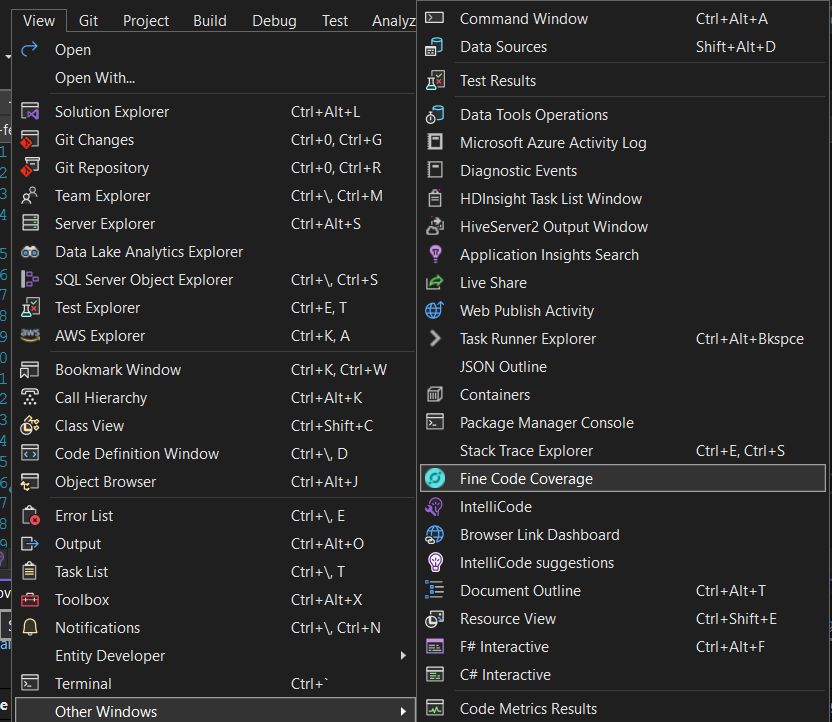
Task: Select Terminal menu item
Action: tap(214, 683)
